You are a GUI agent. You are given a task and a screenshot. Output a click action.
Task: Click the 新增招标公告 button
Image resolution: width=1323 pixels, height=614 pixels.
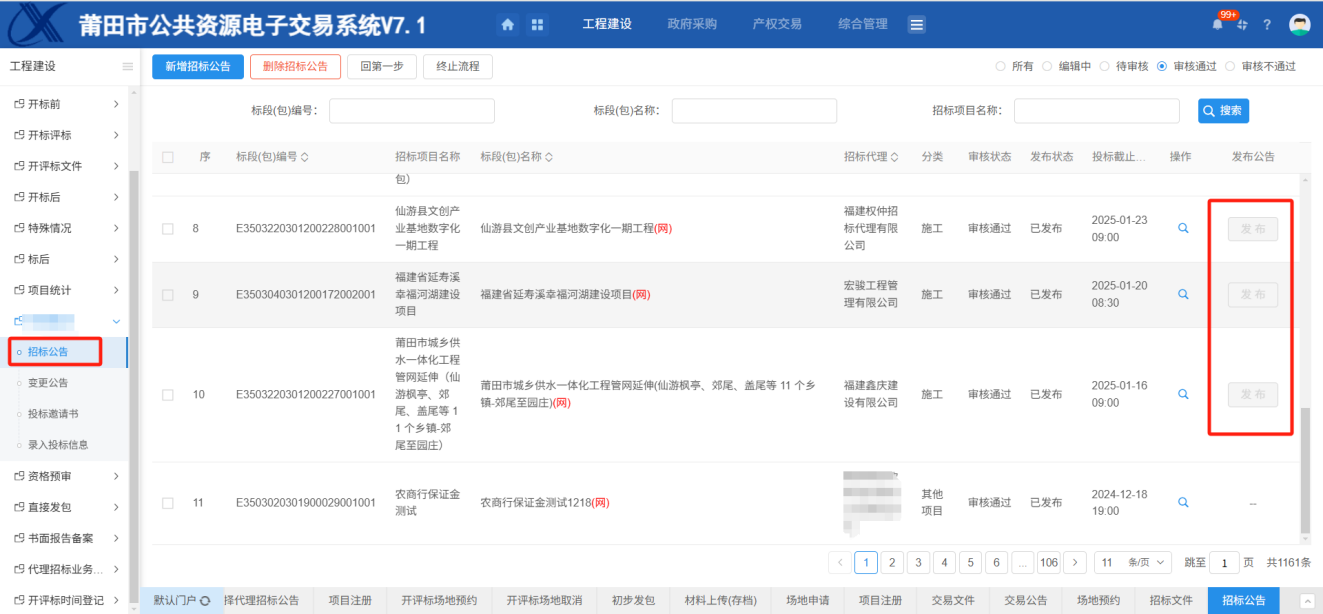pyautogui.click(x=197, y=67)
